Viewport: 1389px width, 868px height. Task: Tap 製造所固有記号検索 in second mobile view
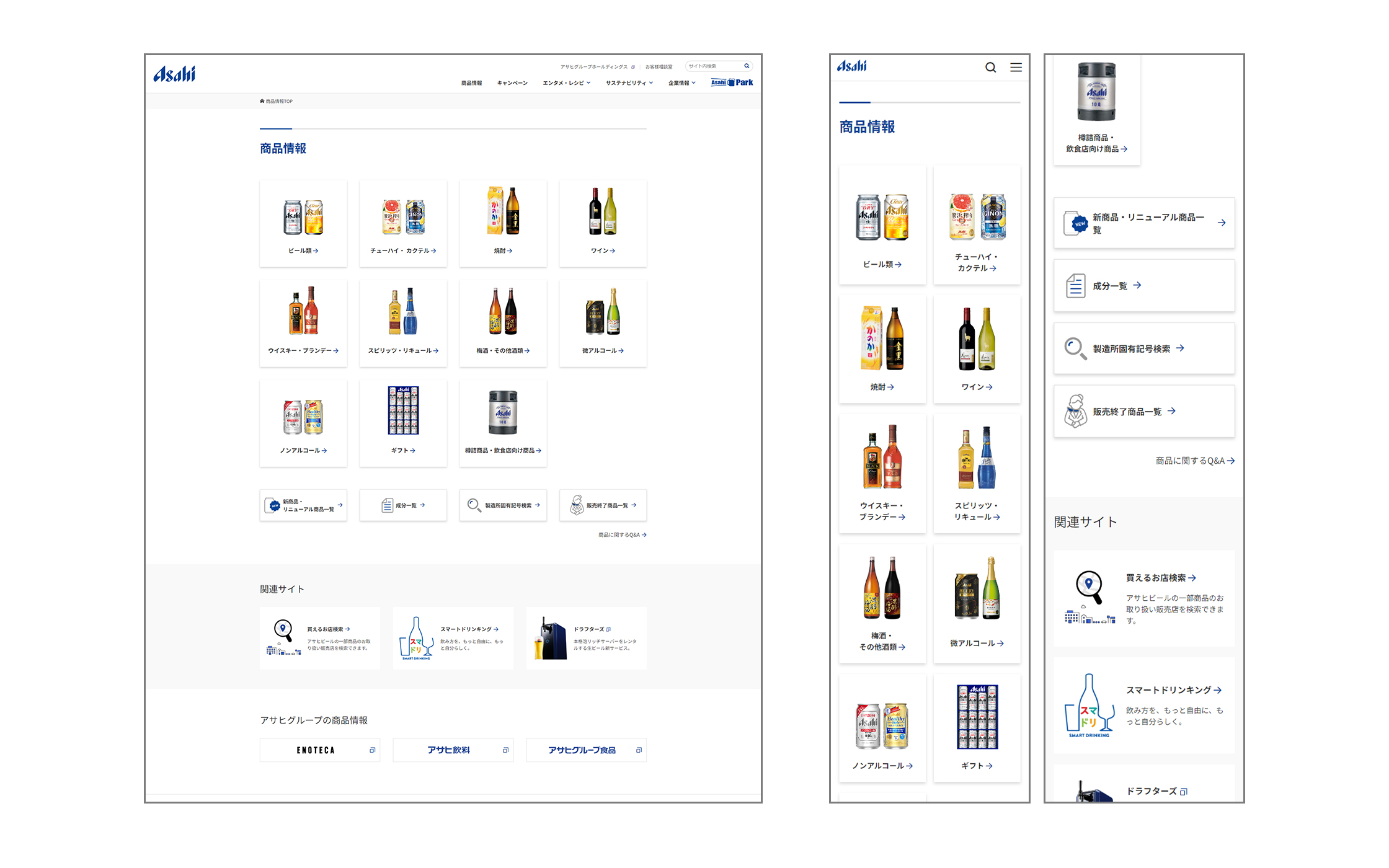[1144, 348]
